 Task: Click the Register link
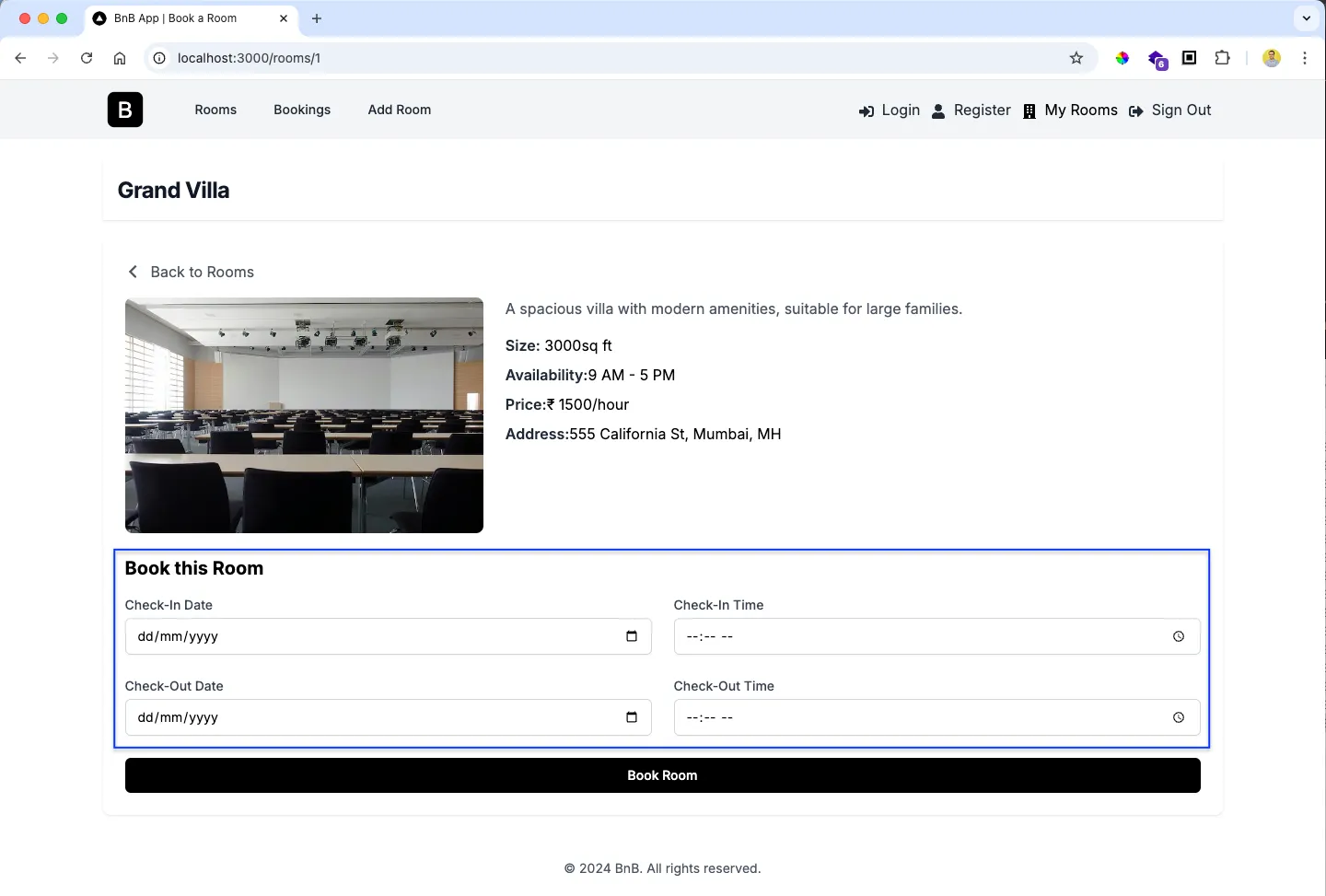click(x=971, y=111)
